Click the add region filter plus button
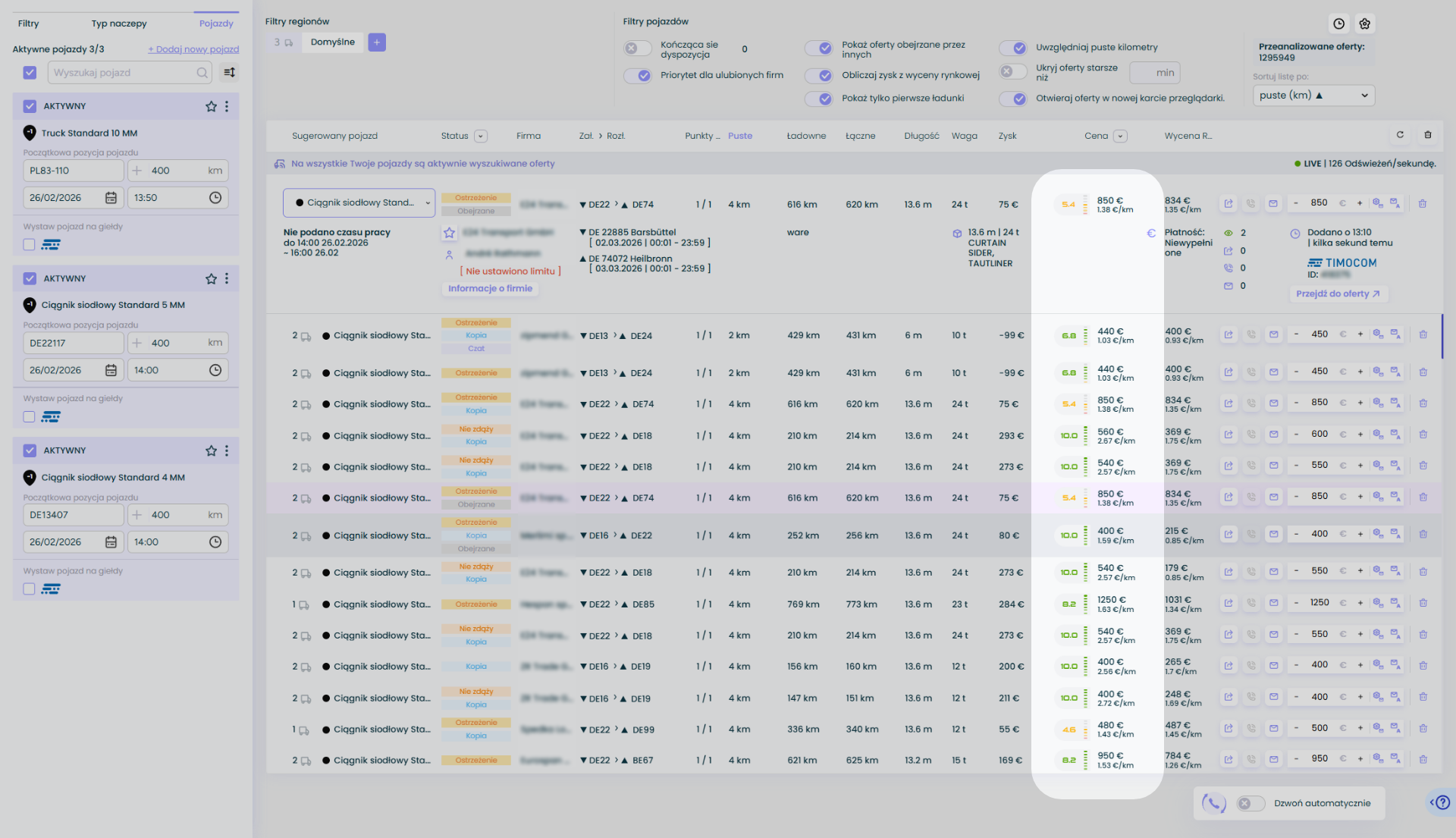Screen dimensions: 1456x838 click(x=377, y=42)
